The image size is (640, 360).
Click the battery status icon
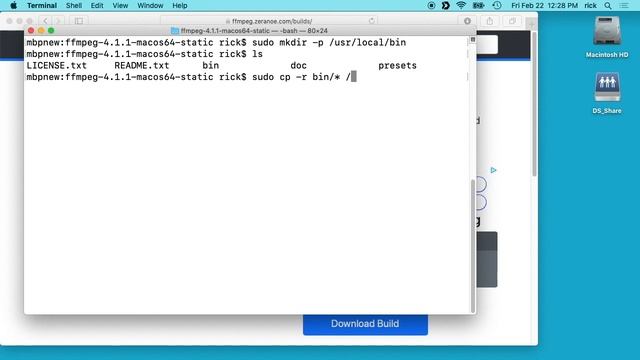pyautogui.click(x=478, y=5)
